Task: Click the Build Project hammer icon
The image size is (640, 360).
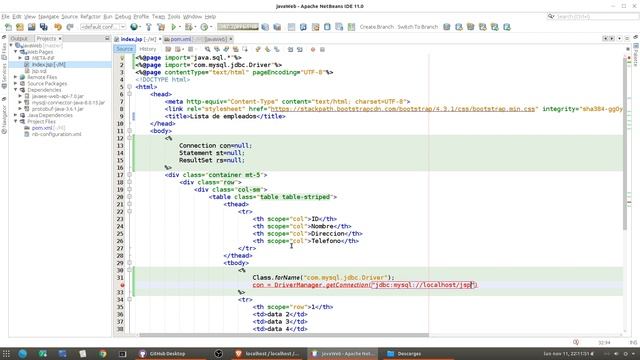Action: 149,27
